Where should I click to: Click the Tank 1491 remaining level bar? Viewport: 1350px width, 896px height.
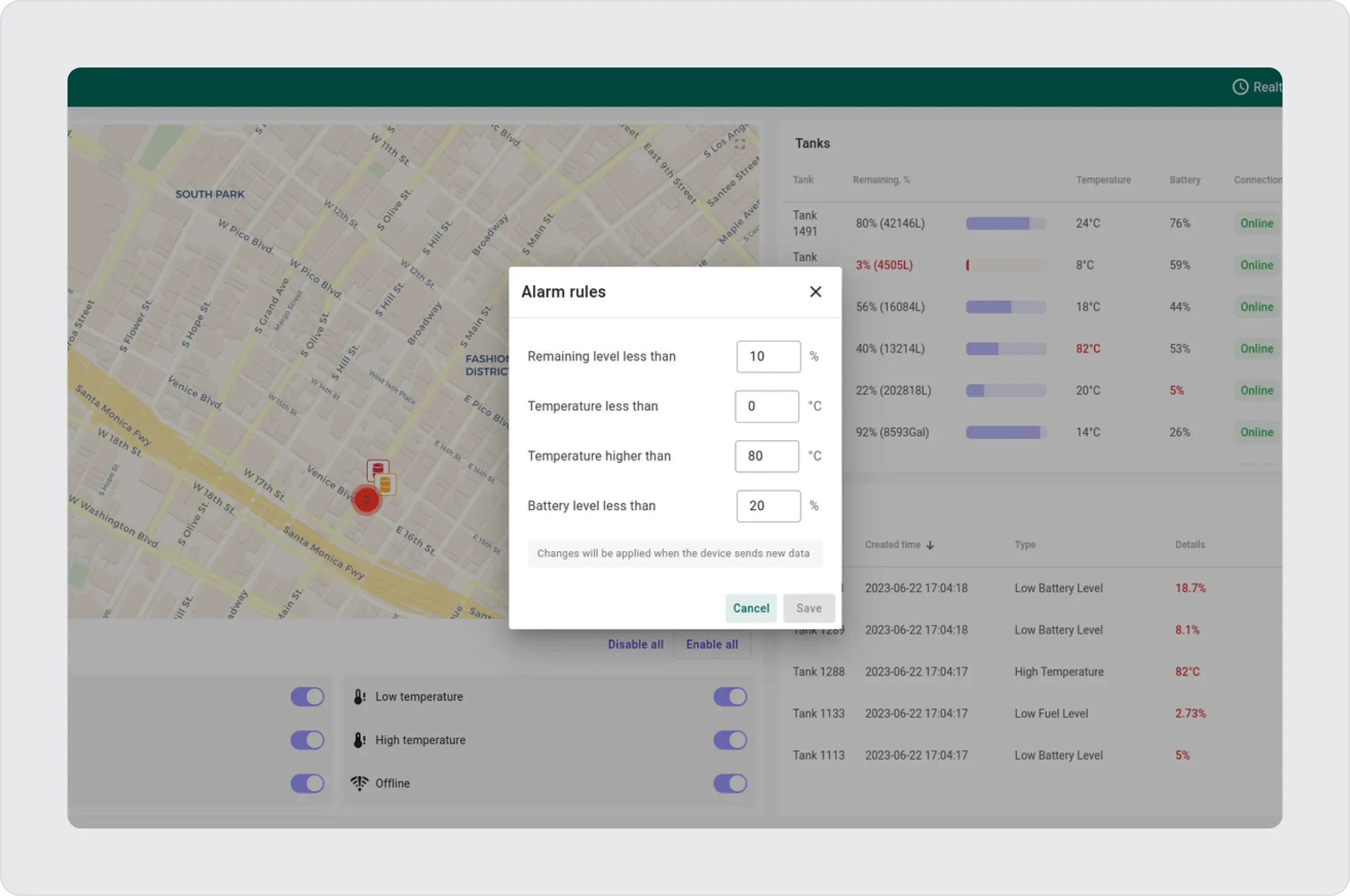click(x=1006, y=223)
